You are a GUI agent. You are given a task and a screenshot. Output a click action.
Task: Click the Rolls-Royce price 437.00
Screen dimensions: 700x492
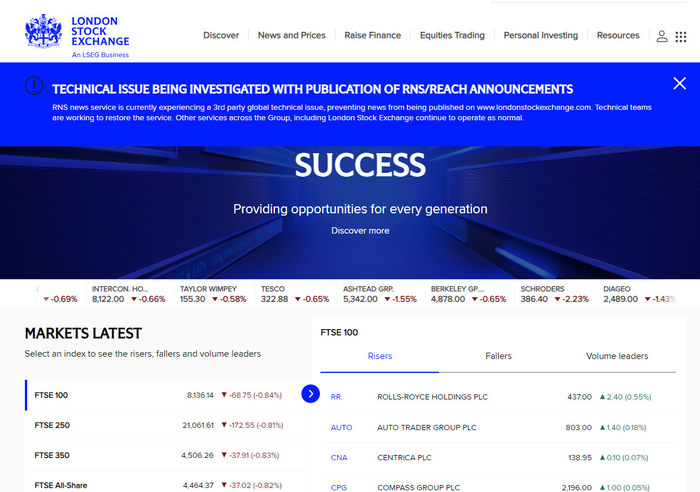coord(579,397)
